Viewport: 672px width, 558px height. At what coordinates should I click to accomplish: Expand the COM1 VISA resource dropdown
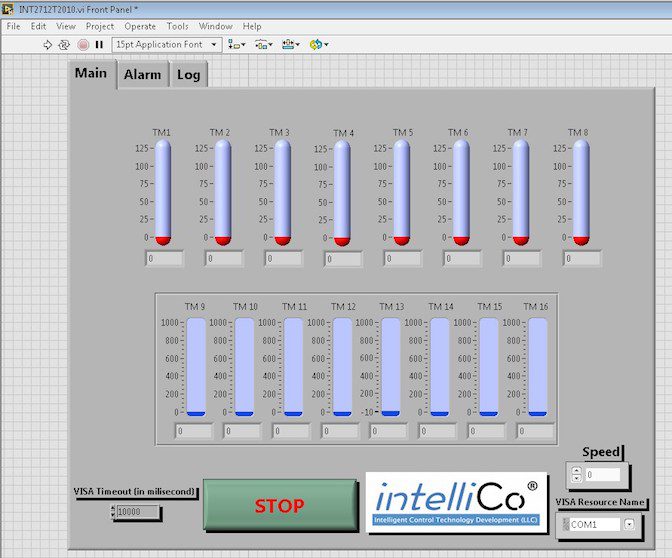coord(629,524)
